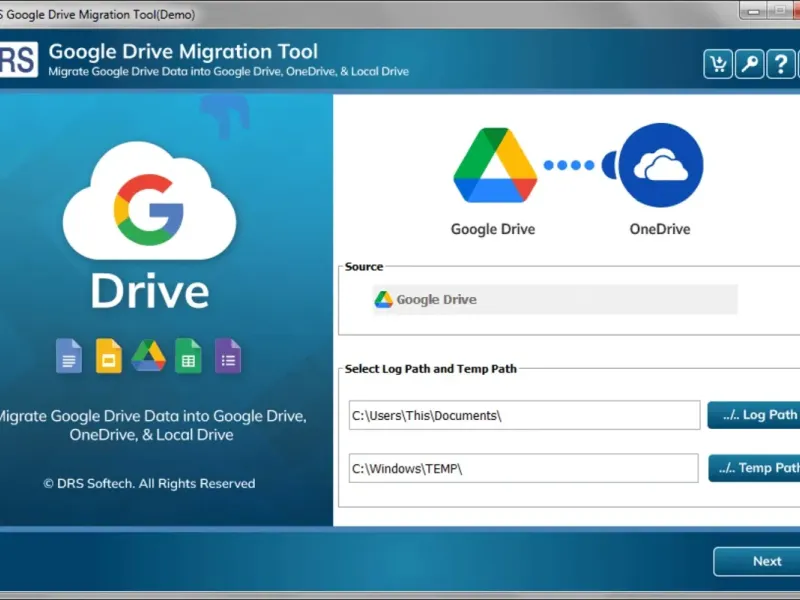This screenshot has width=800, height=600.
Task: Click the yellow Google Slides file icon
Action: [x=109, y=356]
